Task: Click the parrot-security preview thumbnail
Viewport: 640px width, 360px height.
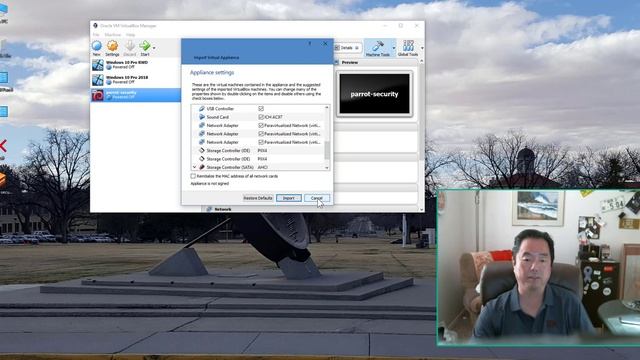Action: [x=374, y=94]
